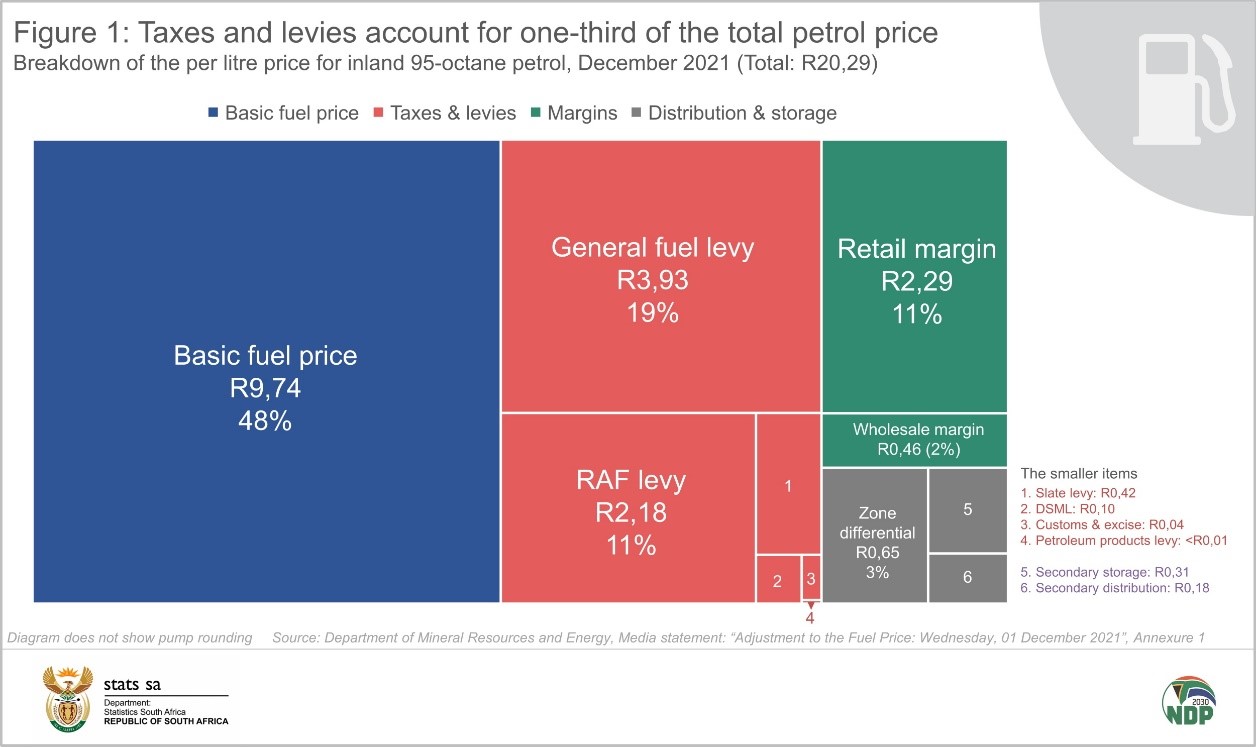Select the Retail margin R2,29 block

pyautogui.click(x=914, y=276)
